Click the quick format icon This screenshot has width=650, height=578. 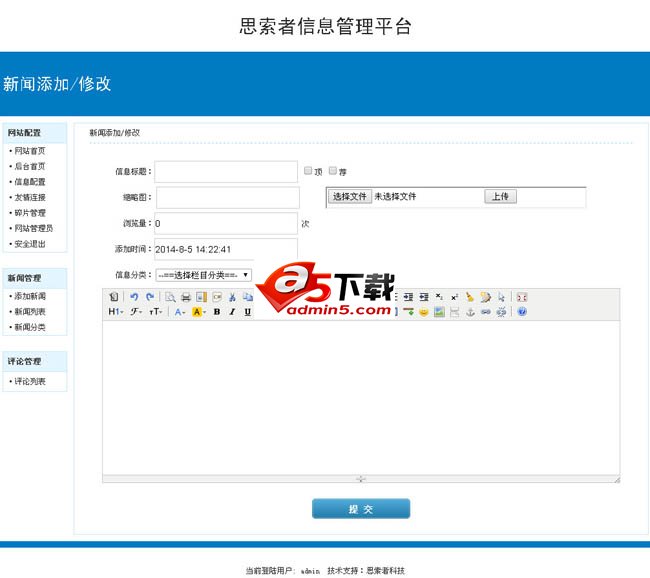pos(485,297)
